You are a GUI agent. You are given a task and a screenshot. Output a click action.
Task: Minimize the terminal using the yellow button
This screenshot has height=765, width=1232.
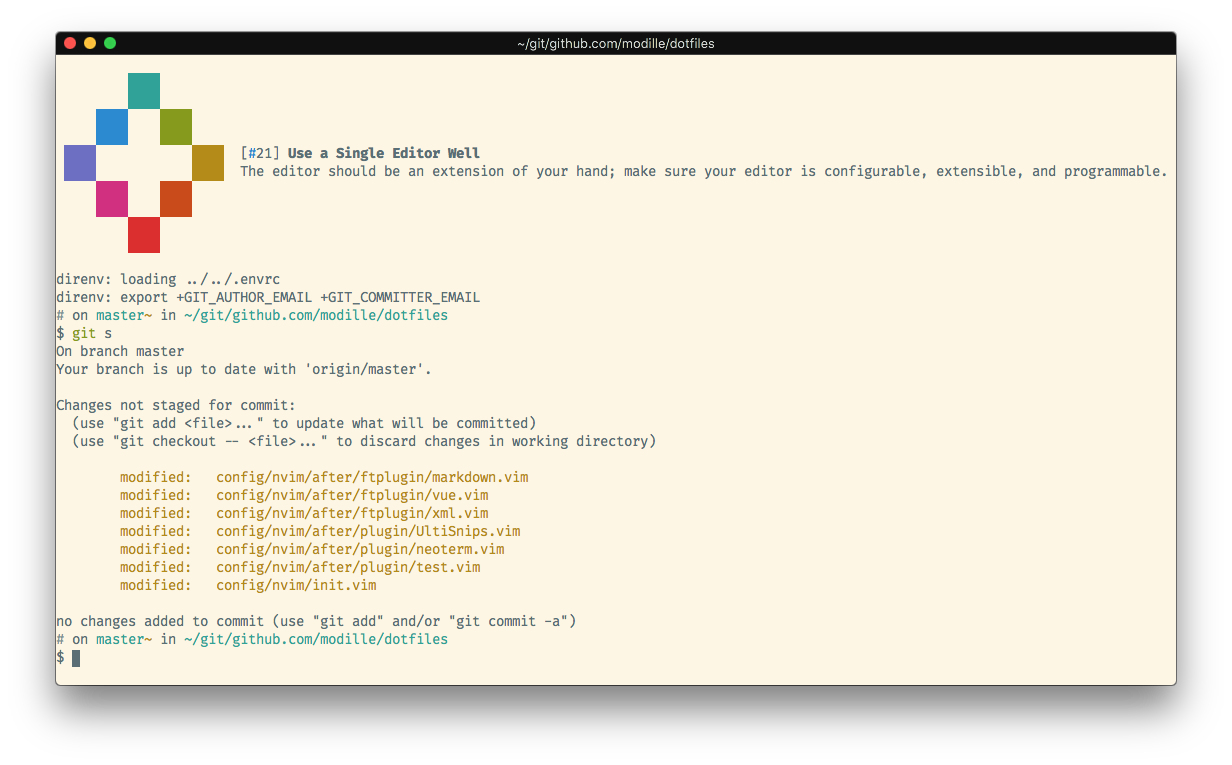pyautogui.click(x=90, y=43)
